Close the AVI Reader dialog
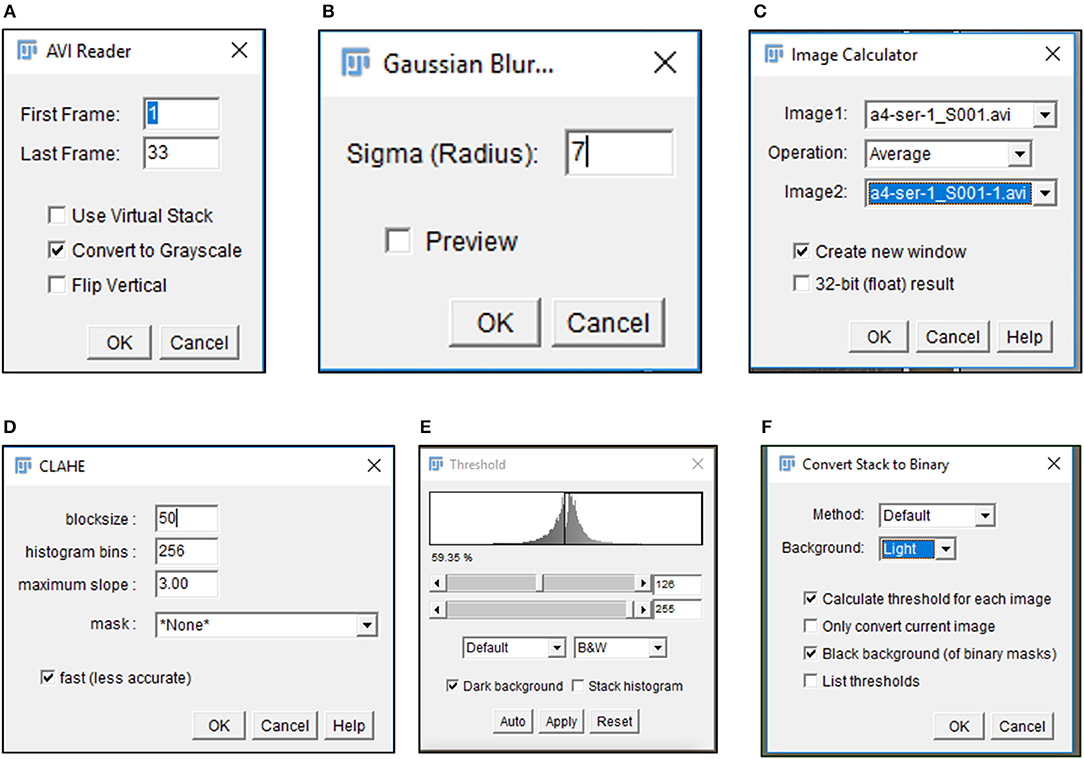 [x=239, y=50]
